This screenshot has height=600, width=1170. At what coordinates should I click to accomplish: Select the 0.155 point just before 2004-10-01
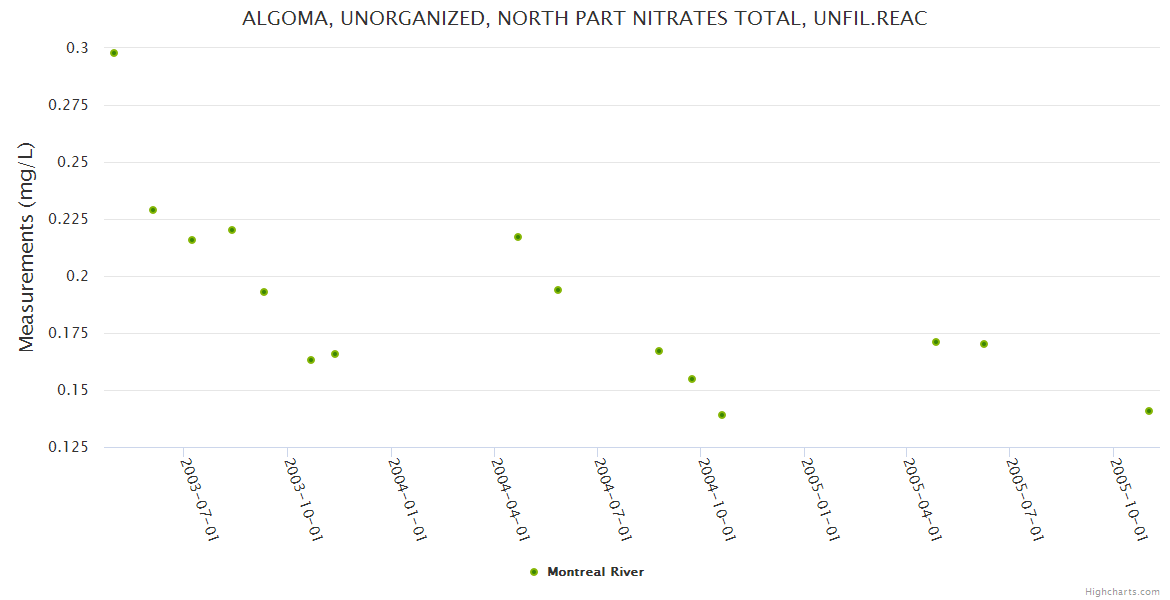(x=692, y=379)
